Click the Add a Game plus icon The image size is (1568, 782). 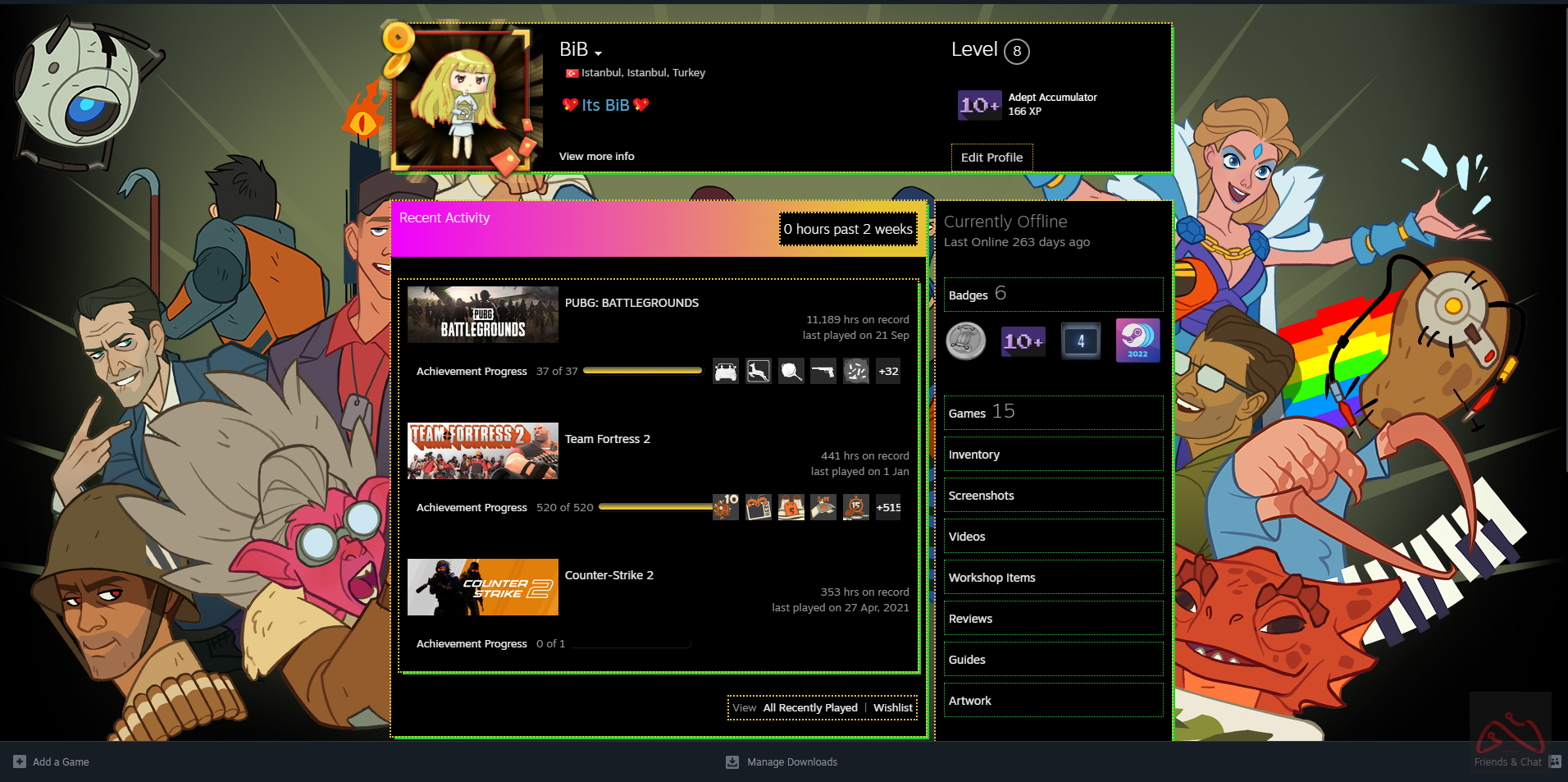pyautogui.click(x=20, y=761)
